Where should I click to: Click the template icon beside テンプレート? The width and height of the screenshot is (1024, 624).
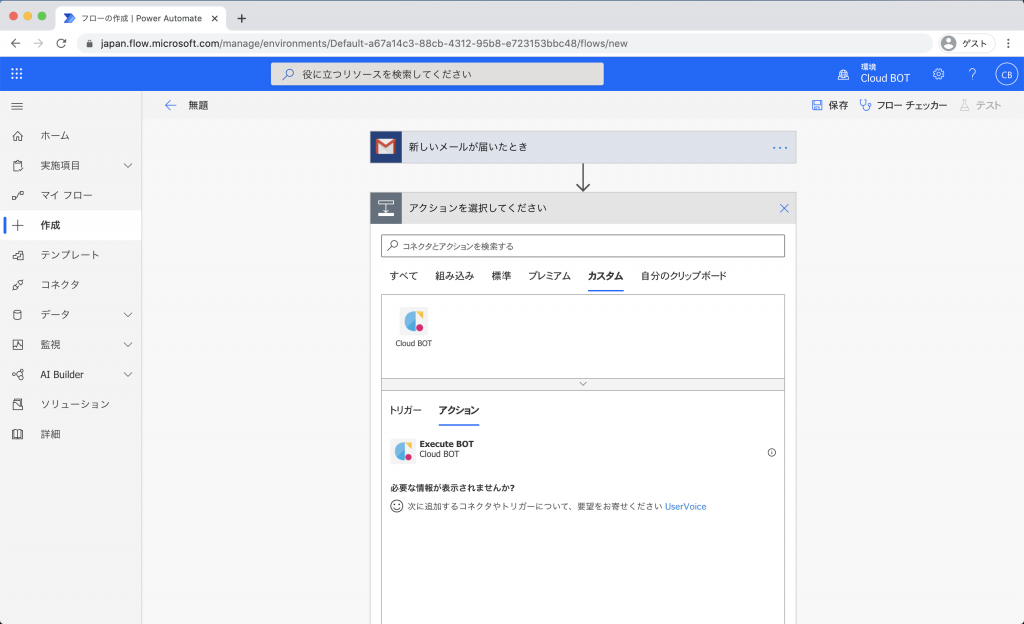point(18,255)
